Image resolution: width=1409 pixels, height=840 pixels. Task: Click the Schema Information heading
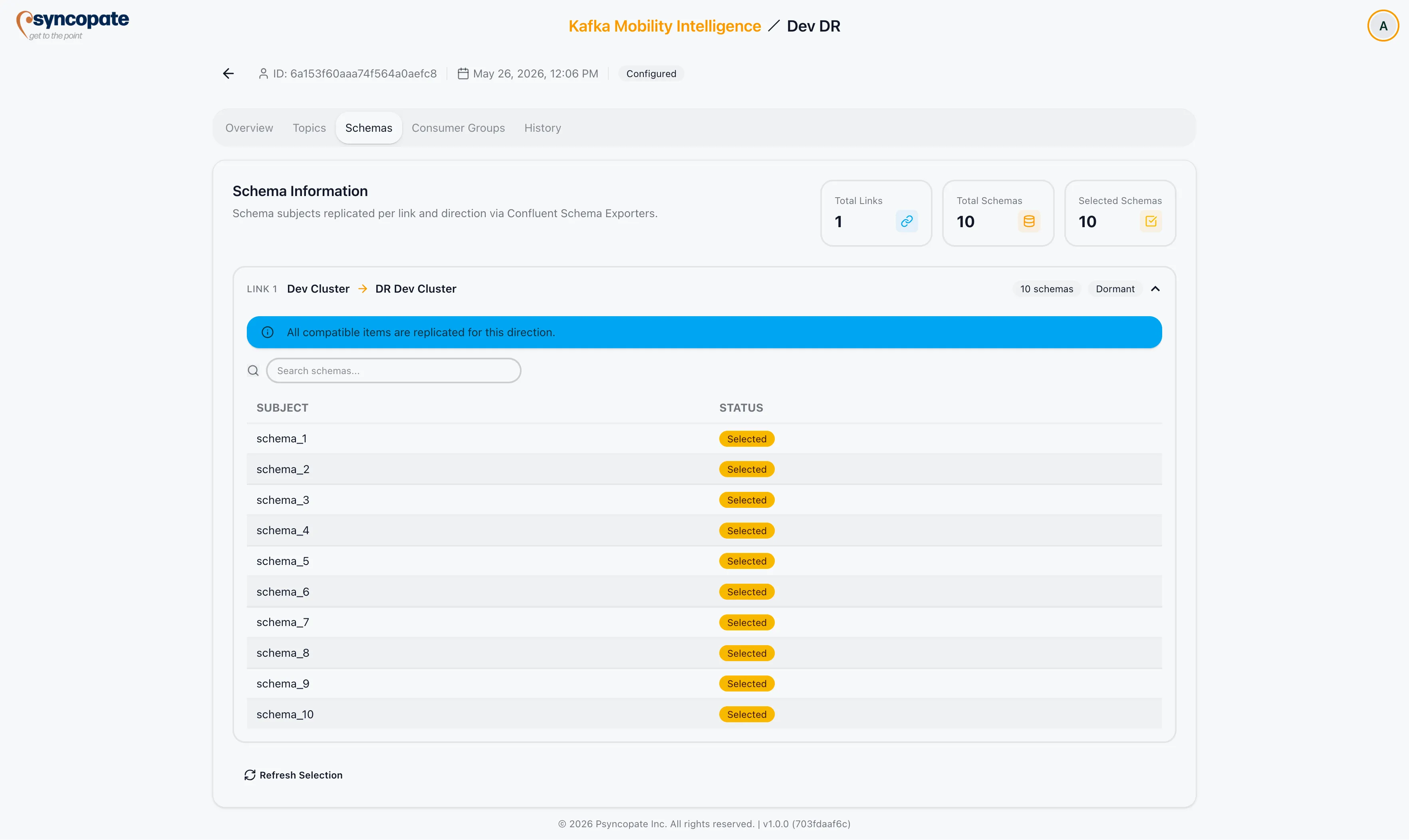[x=300, y=191]
